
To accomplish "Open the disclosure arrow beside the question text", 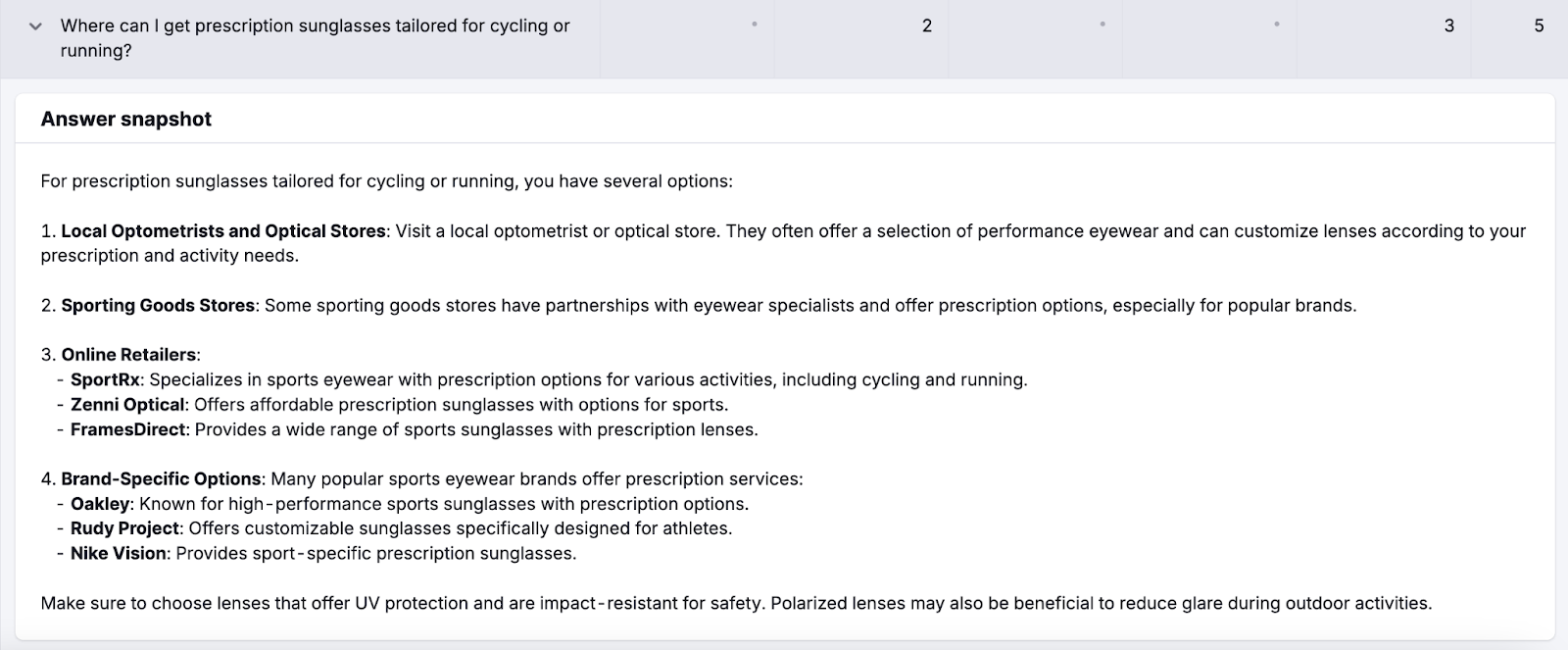I will coord(35,25).
